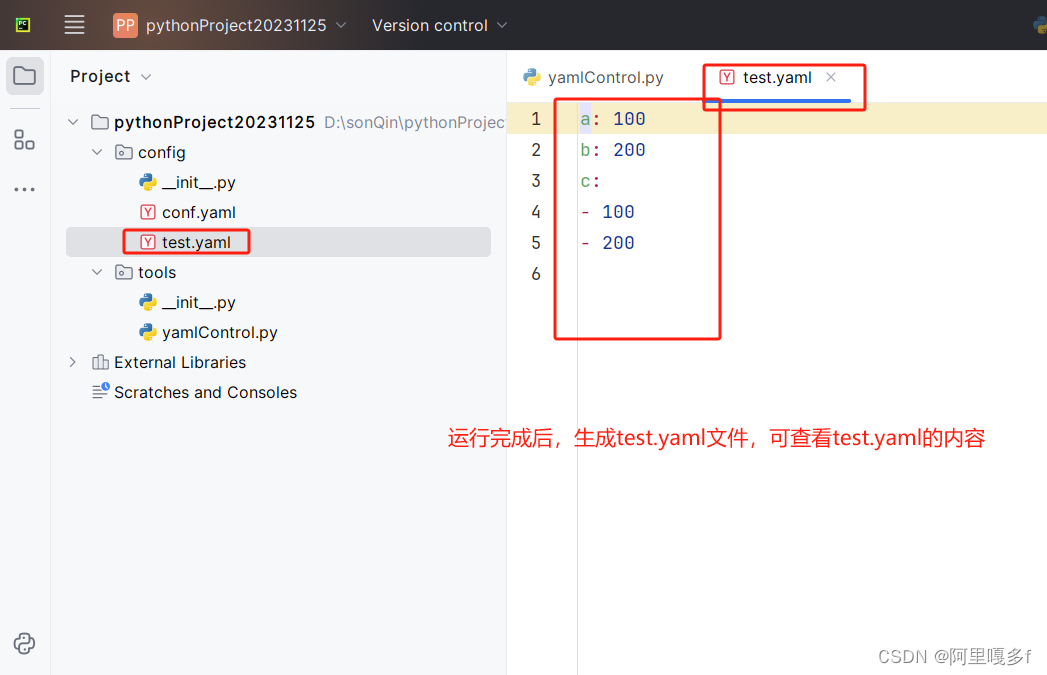Open __init__.py inside the tools folder
Screen dimensions: 1047x675
pyautogui.click(x=197, y=302)
